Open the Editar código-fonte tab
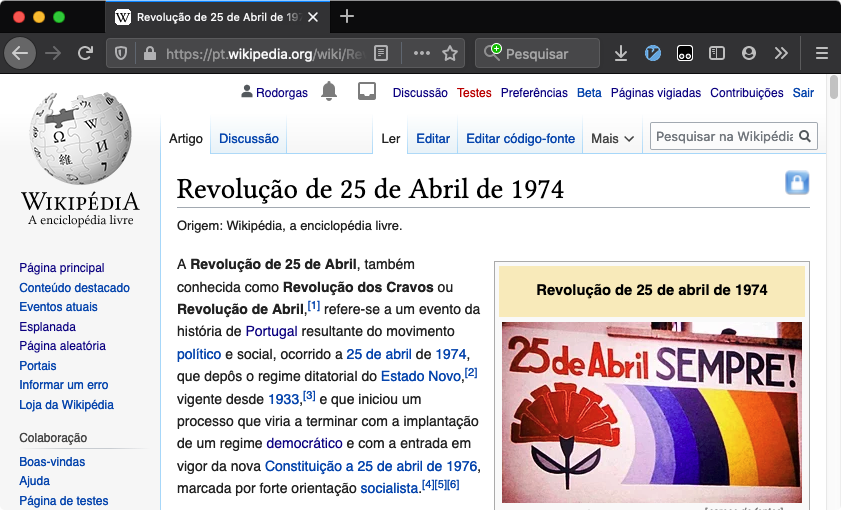The height and width of the screenshot is (510, 841). (x=520, y=138)
